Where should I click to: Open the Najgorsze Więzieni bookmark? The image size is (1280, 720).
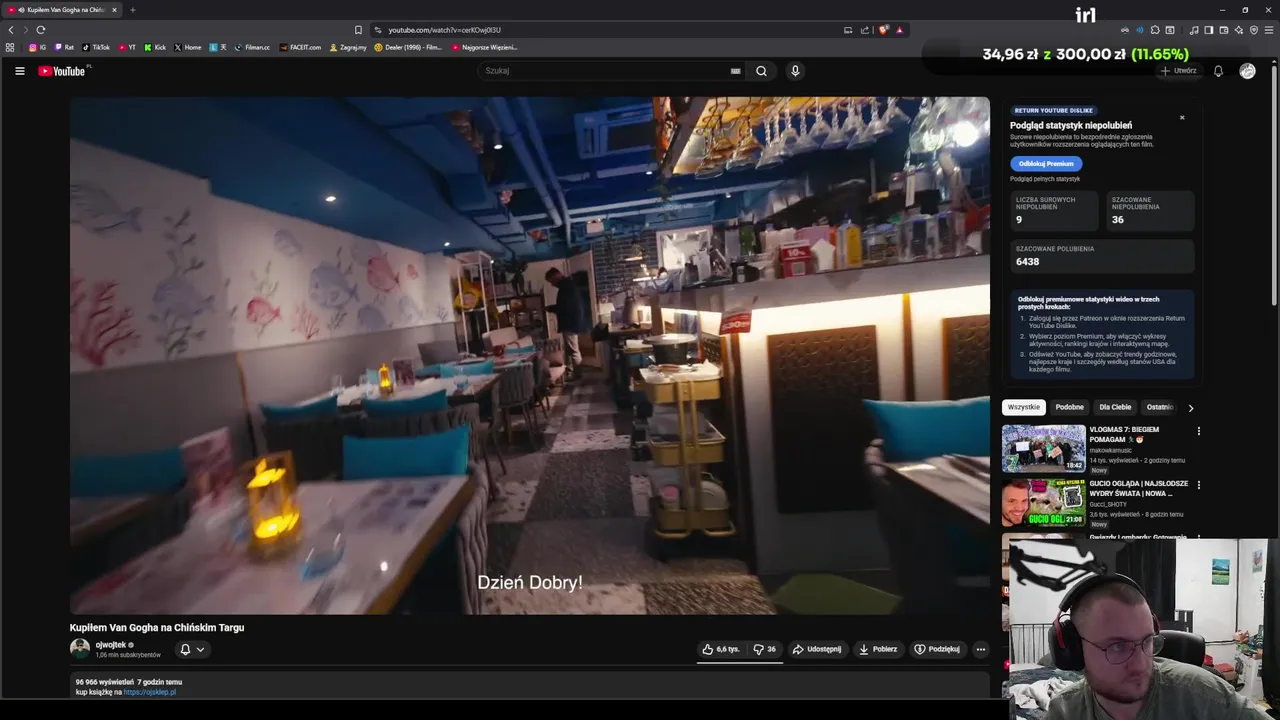484,47
